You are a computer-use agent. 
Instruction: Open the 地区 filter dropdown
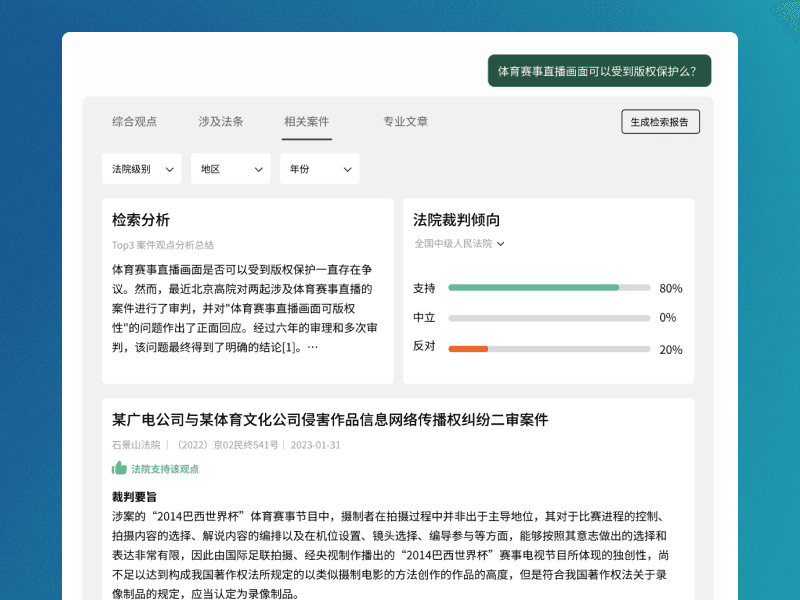tap(230, 168)
